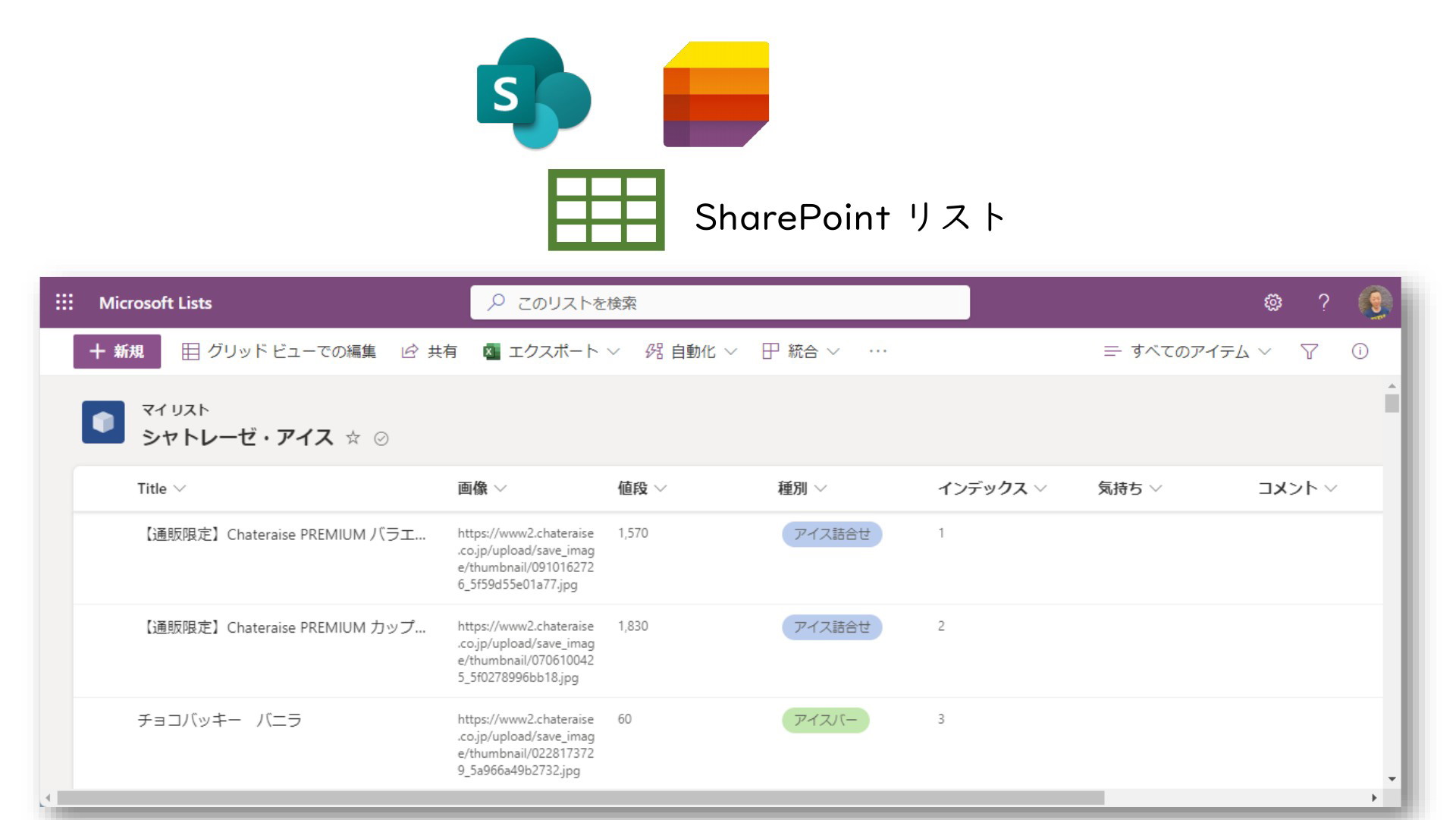1456x820 pixels.
Task: Click the vertical scrollbar thumb
Action: coord(1392,403)
